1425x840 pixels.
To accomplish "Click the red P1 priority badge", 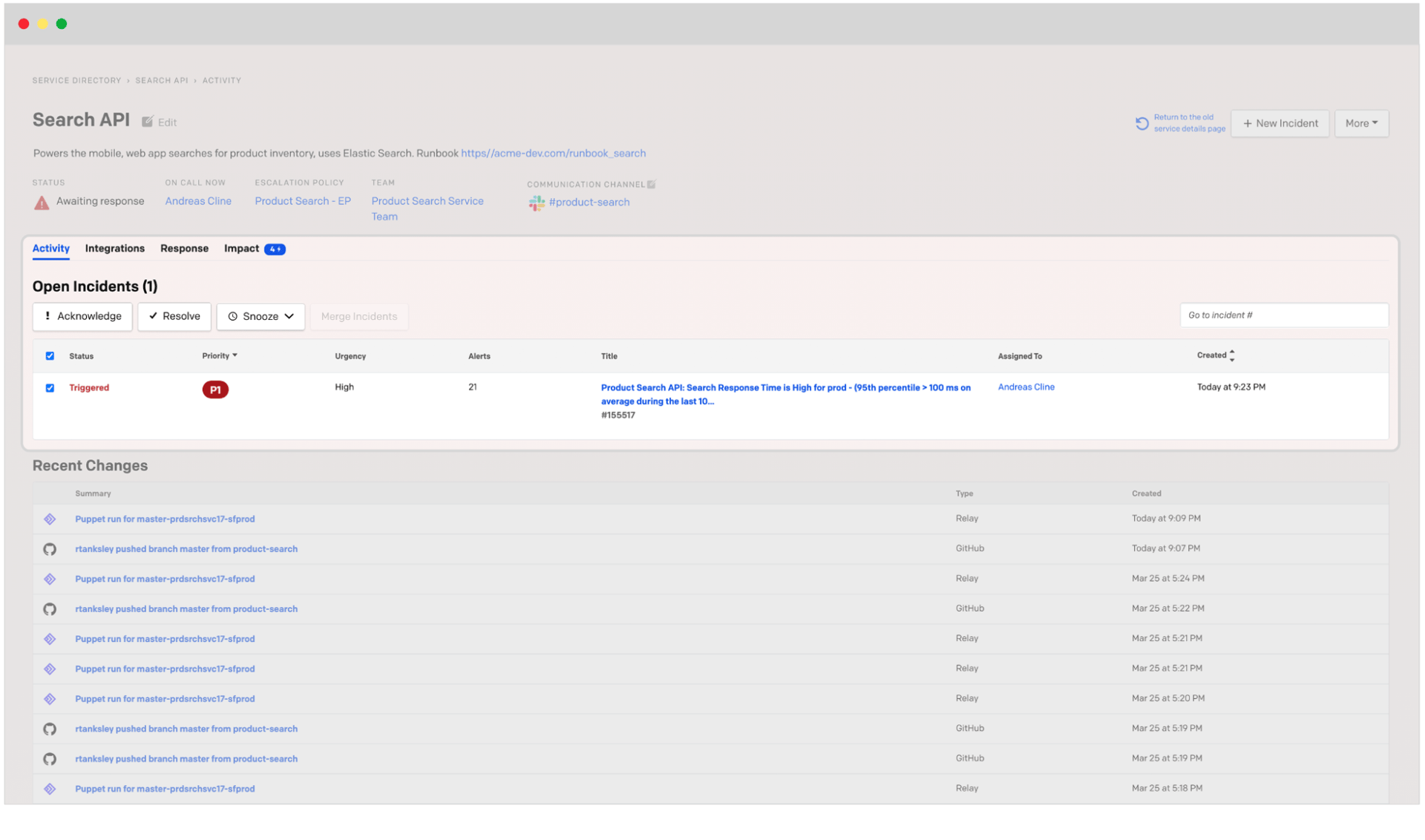I will (215, 390).
